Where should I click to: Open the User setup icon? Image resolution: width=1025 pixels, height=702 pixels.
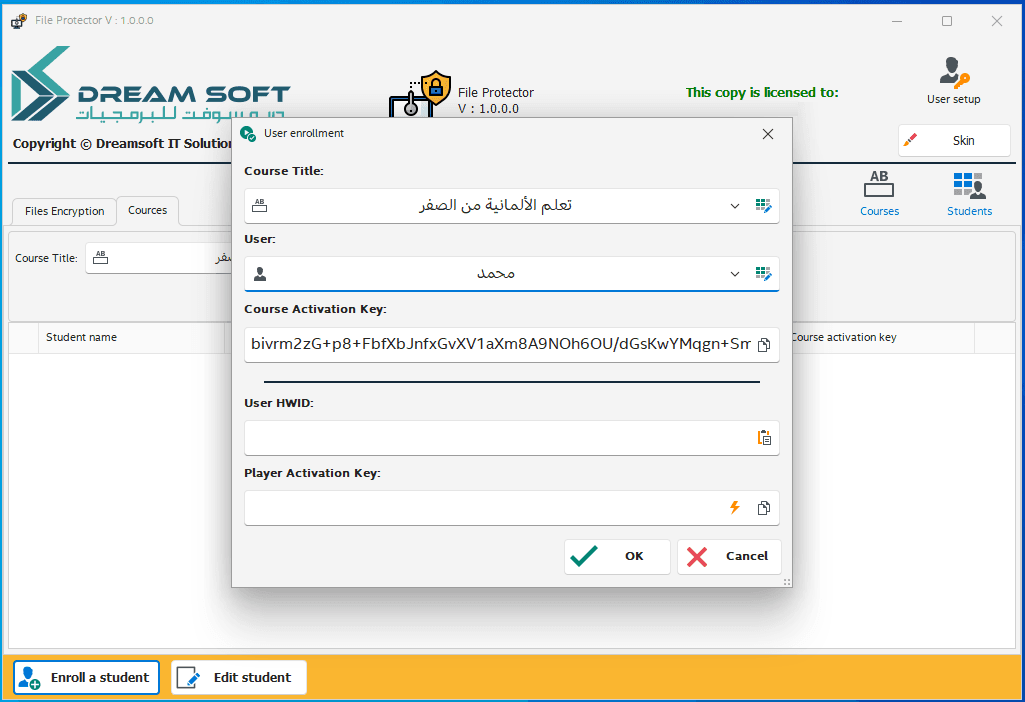[953, 81]
